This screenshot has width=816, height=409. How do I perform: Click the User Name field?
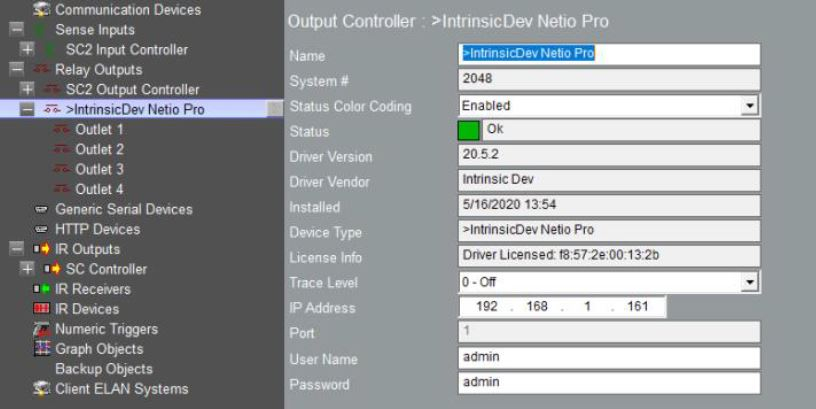click(x=609, y=358)
